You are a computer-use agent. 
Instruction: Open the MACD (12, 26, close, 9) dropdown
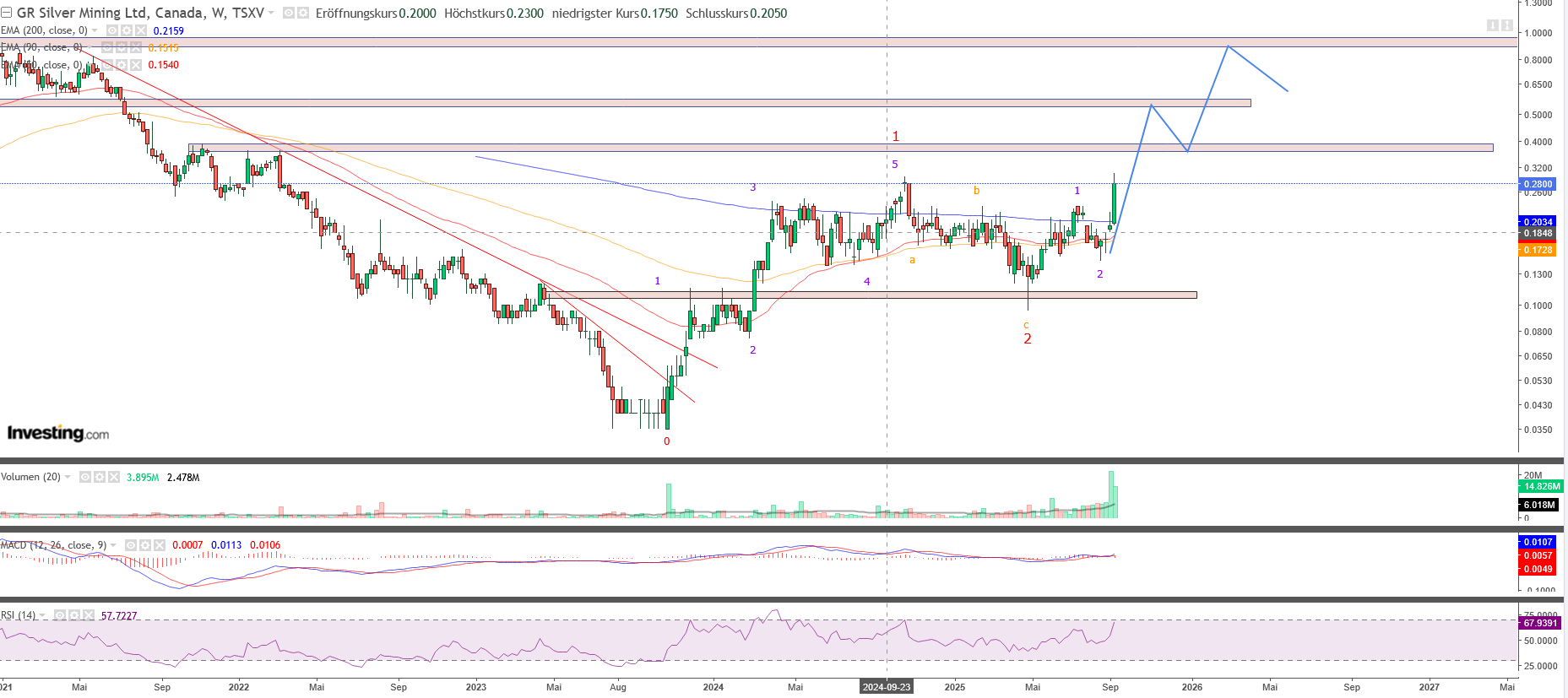point(113,545)
